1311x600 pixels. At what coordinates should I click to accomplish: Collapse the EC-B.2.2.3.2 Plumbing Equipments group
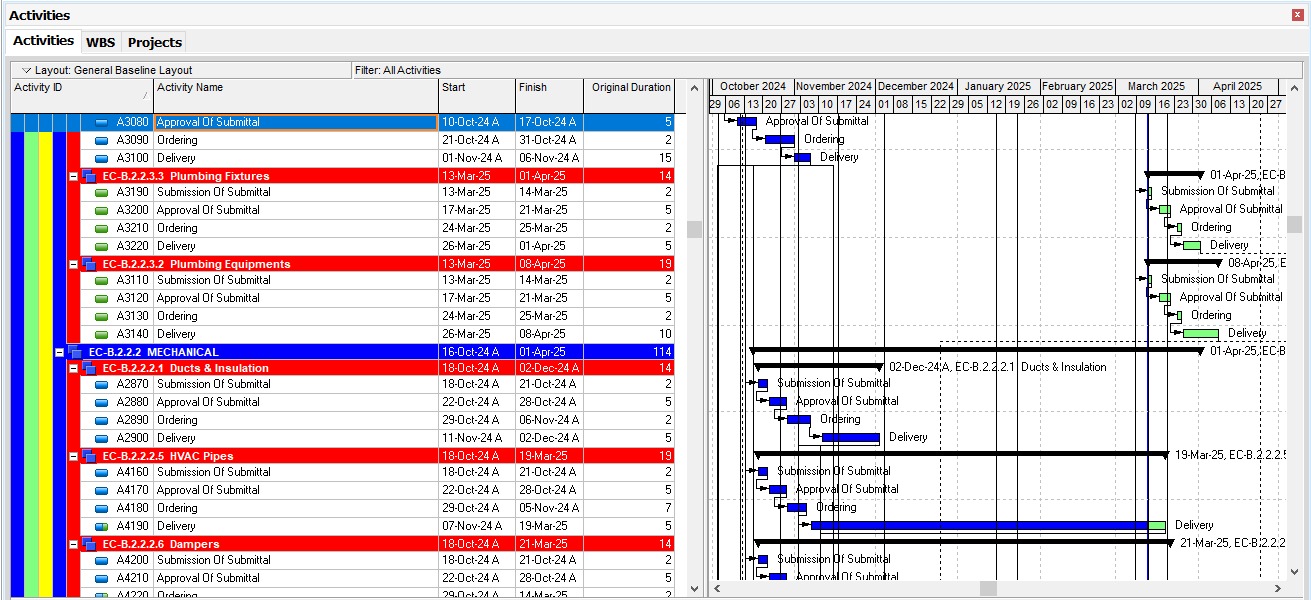(73, 264)
